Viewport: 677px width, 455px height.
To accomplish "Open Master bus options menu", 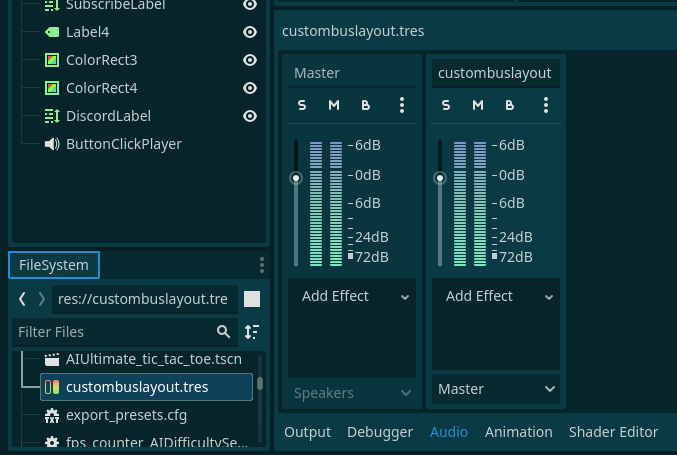I will (x=402, y=105).
